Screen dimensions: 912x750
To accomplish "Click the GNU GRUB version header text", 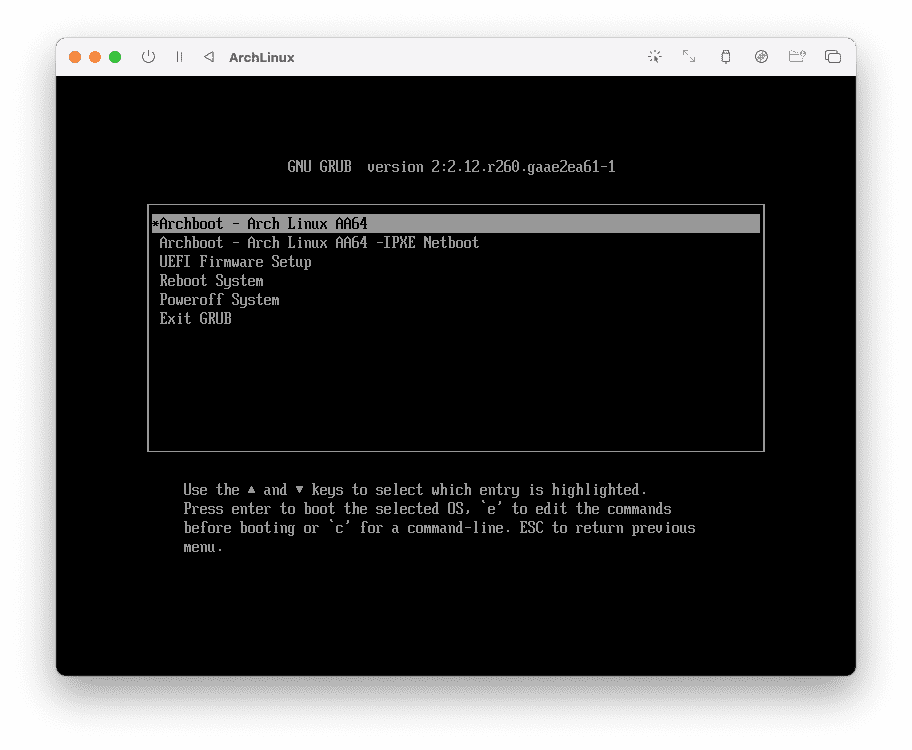I will tap(451, 167).
